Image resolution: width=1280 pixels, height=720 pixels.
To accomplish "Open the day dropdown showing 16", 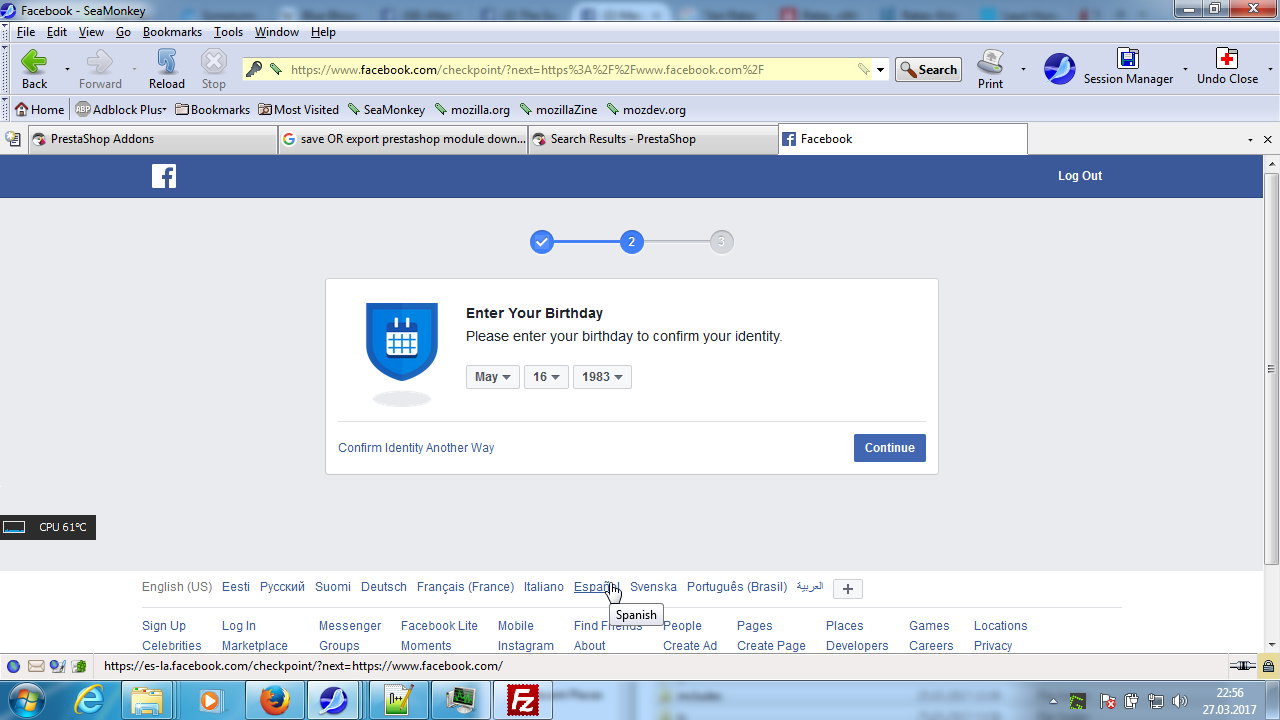I will (x=546, y=377).
